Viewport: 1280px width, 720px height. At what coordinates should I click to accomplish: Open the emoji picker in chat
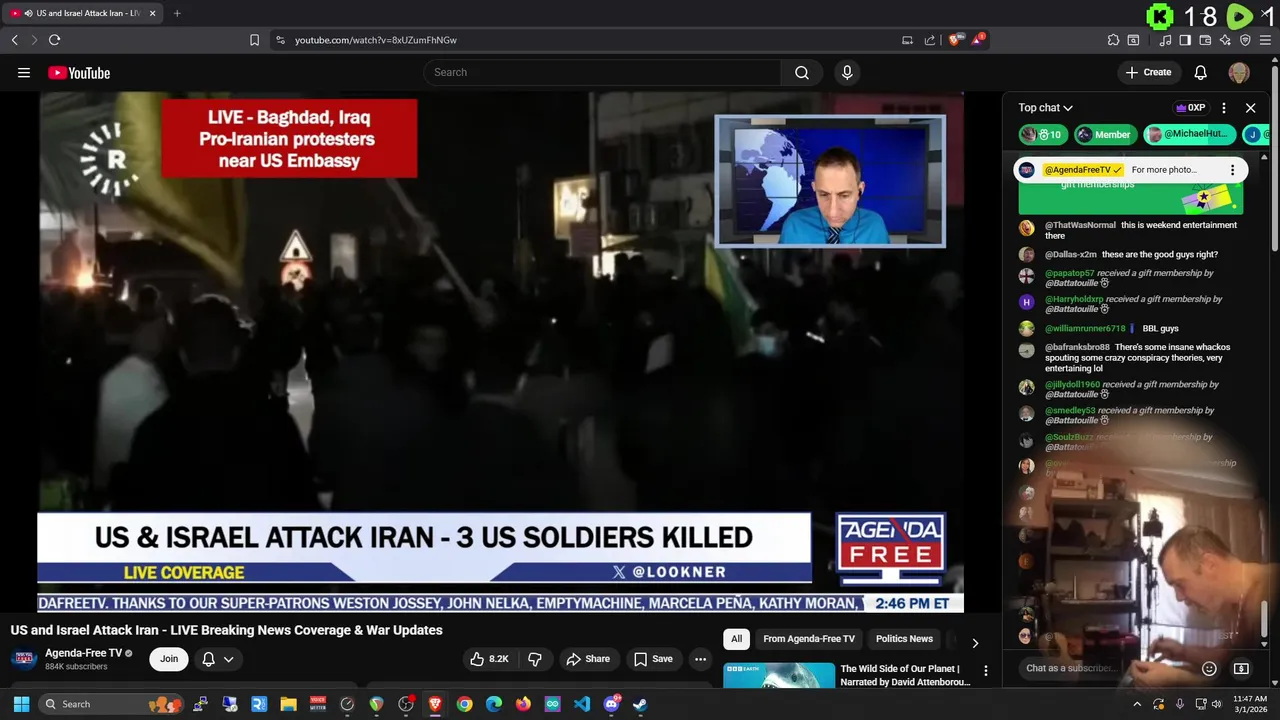coord(1209,668)
